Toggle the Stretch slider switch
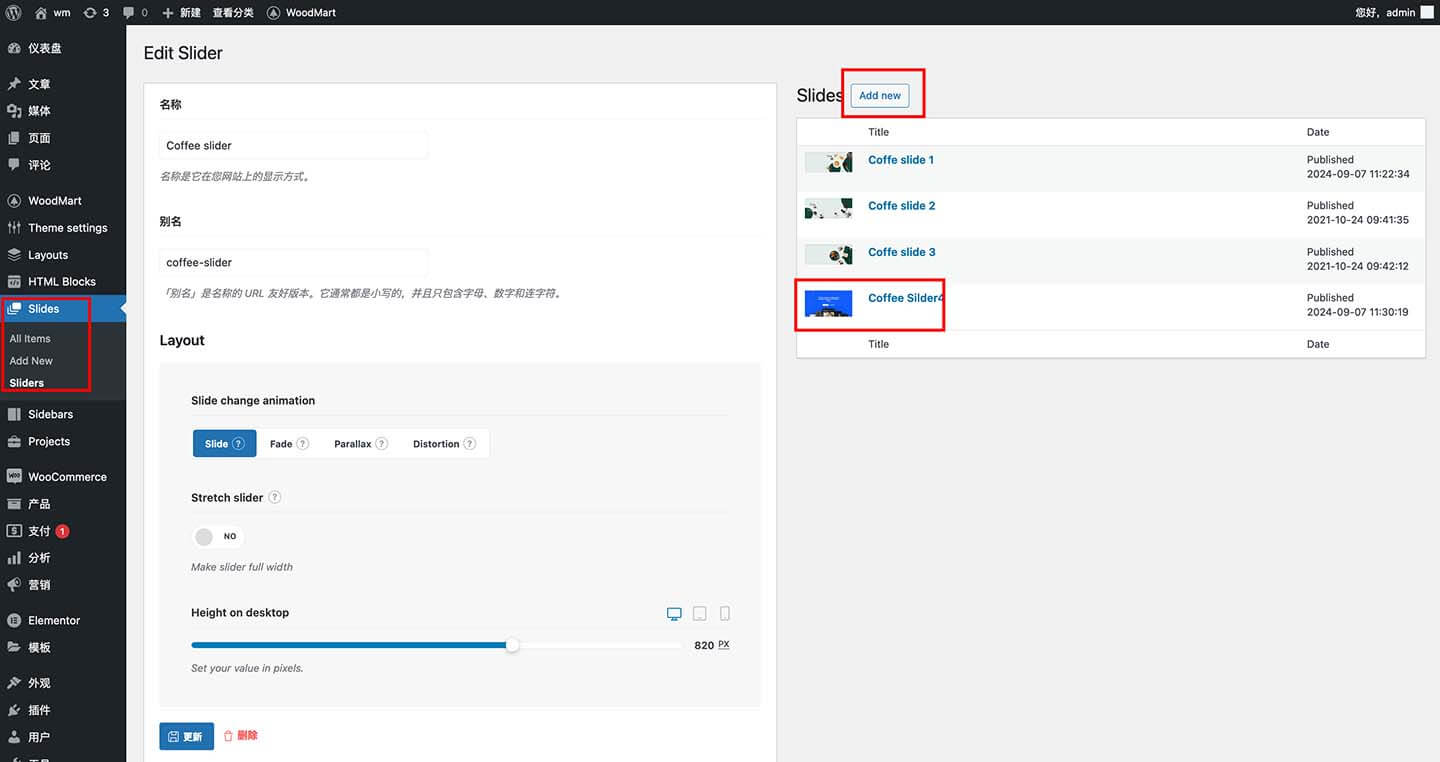This screenshot has height=762, width=1440. [217, 537]
